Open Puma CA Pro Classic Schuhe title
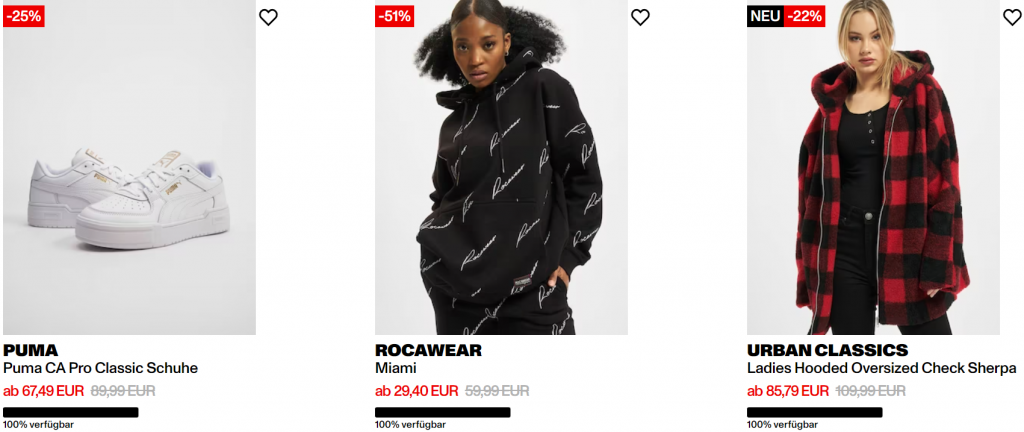Viewport: 1024px width, 432px height. click(101, 369)
